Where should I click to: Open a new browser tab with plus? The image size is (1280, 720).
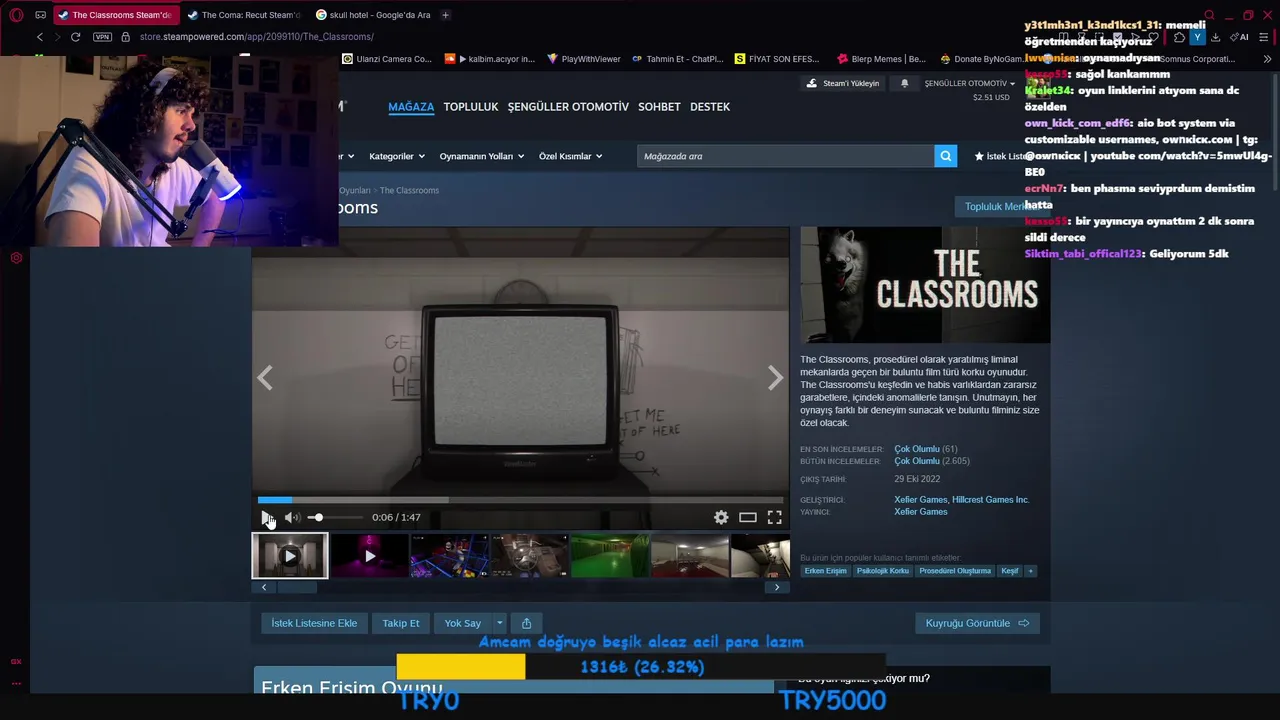(445, 15)
